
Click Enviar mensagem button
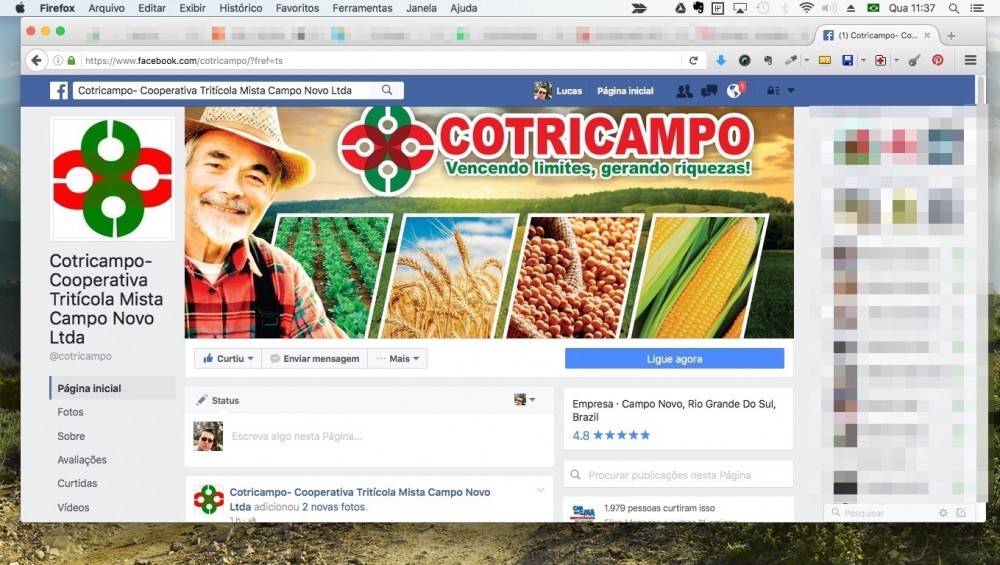pyautogui.click(x=314, y=358)
